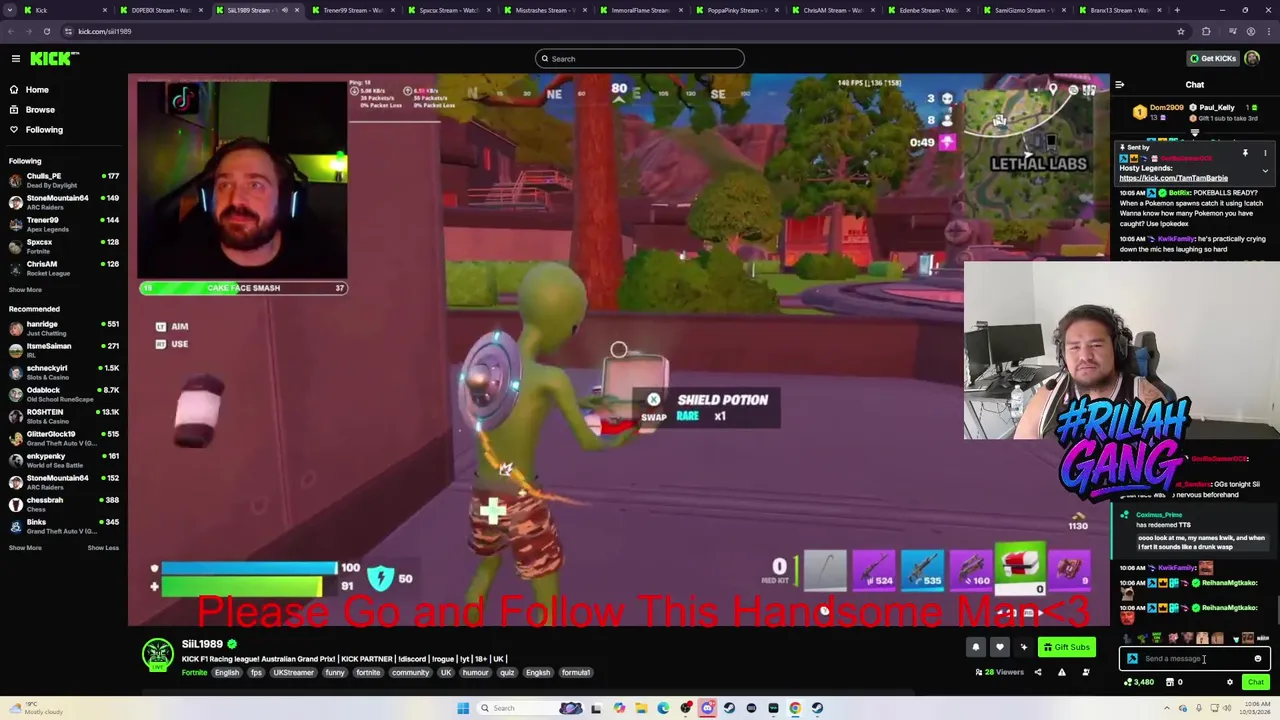This screenshot has width=1280, height=720.
Task: Open the Trener99 channel in Following
Action: point(62,224)
